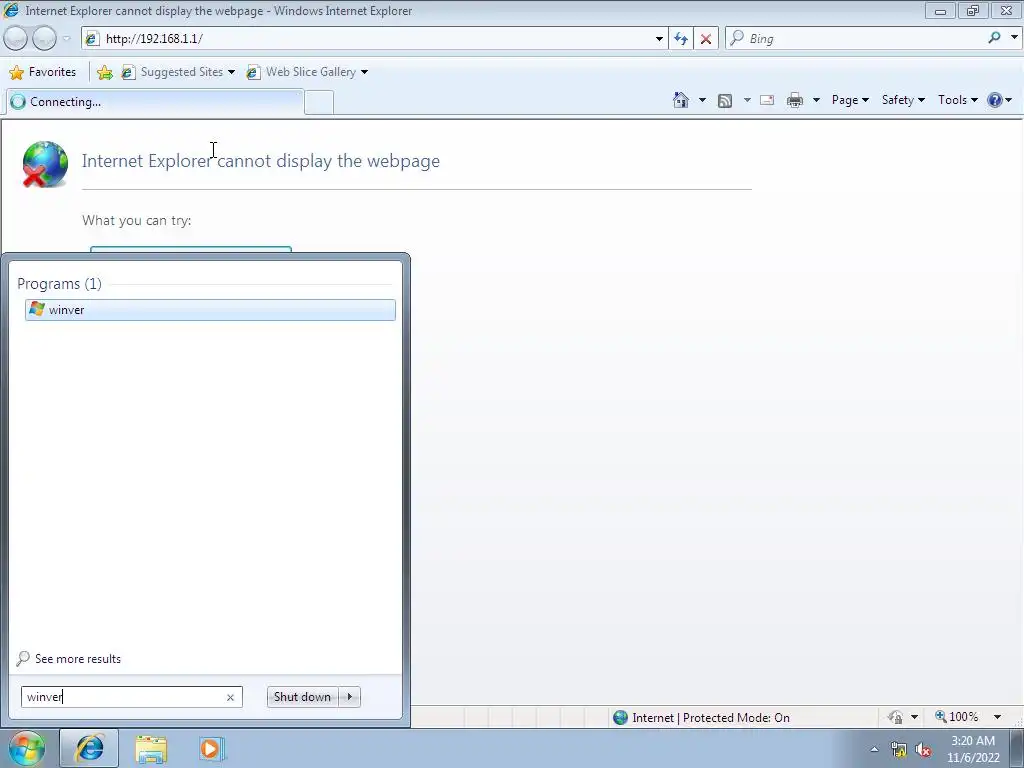Expand the Shut down options arrow

pyautogui.click(x=350, y=697)
